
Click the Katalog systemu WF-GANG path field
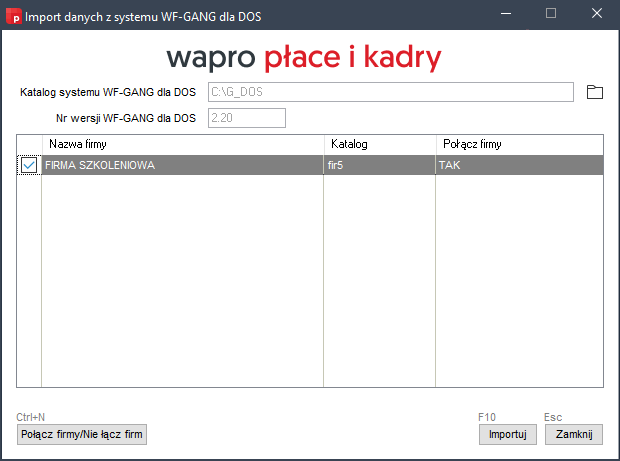[x=391, y=92]
